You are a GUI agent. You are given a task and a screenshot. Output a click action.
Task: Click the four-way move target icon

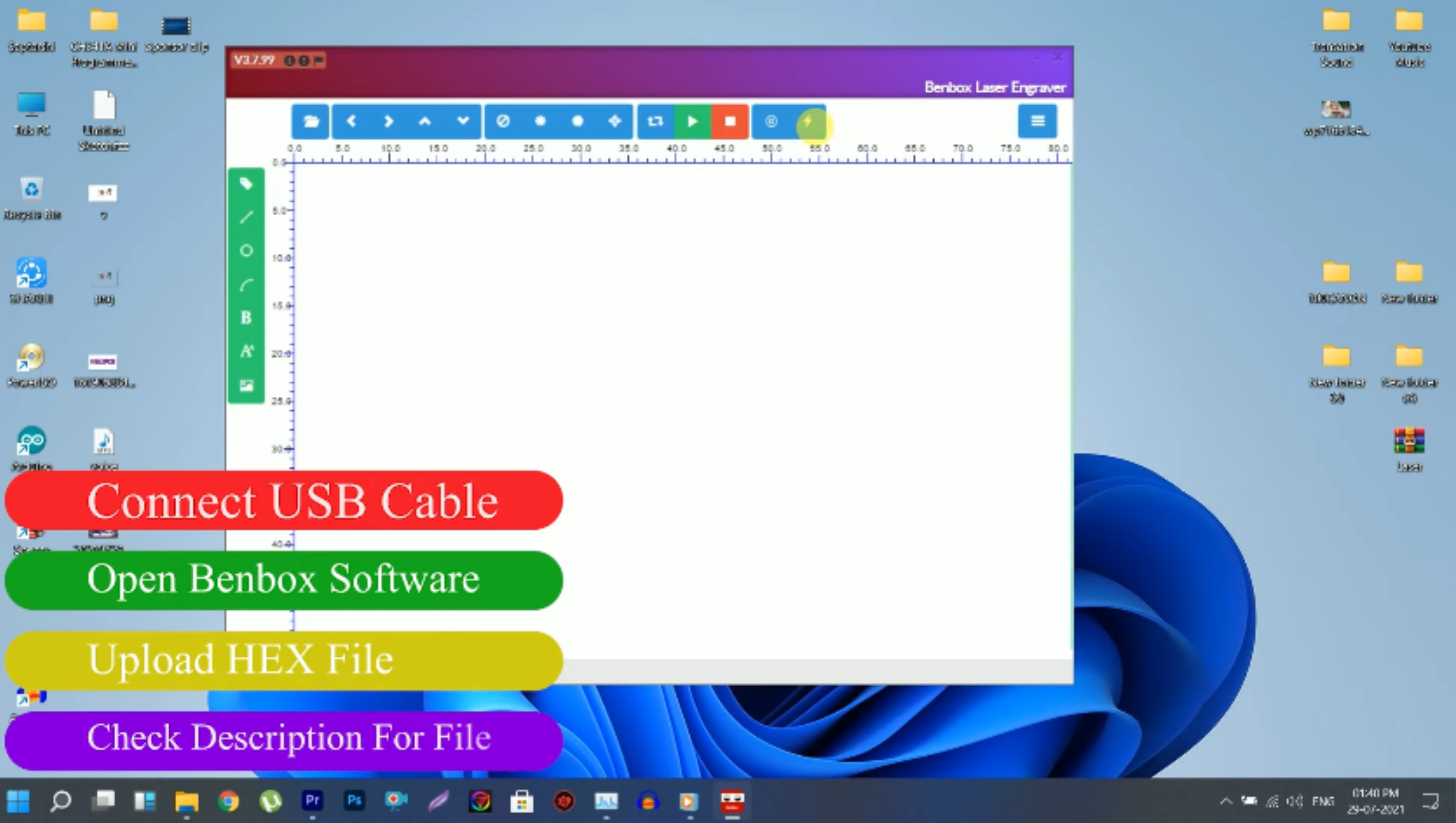pos(615,122)
